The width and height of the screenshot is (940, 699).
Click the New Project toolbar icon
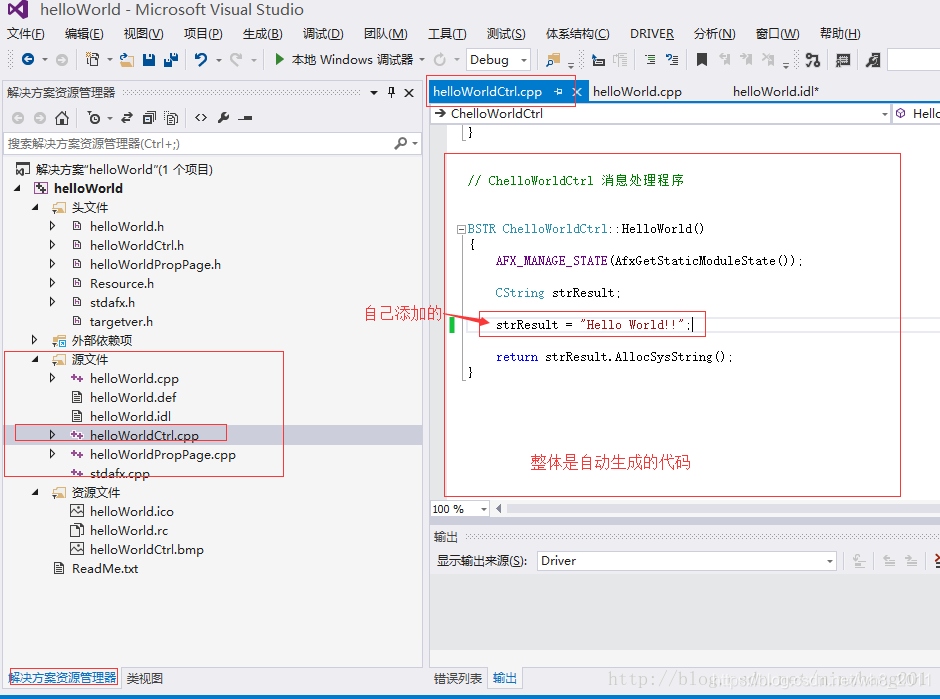[x=92, y=59]
